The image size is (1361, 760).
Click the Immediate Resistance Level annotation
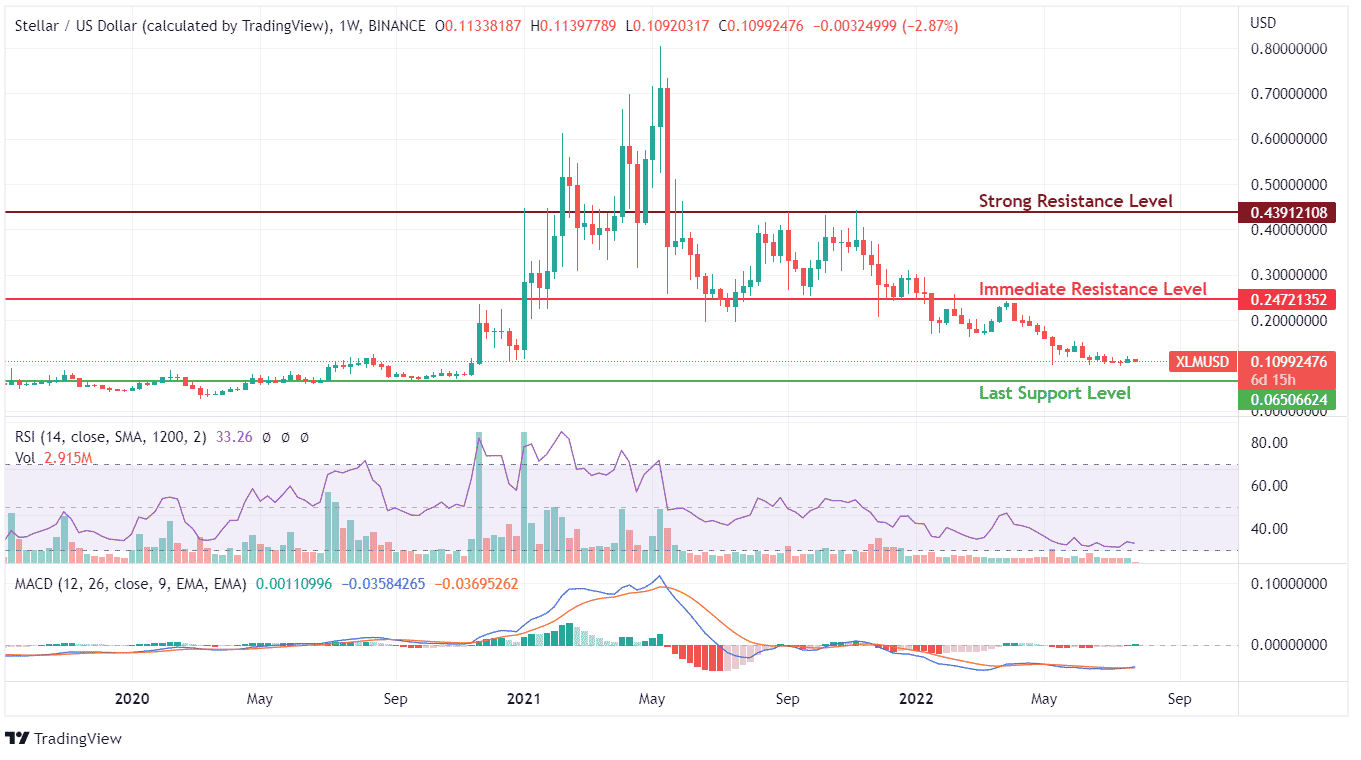click(x=1092, y=289)
